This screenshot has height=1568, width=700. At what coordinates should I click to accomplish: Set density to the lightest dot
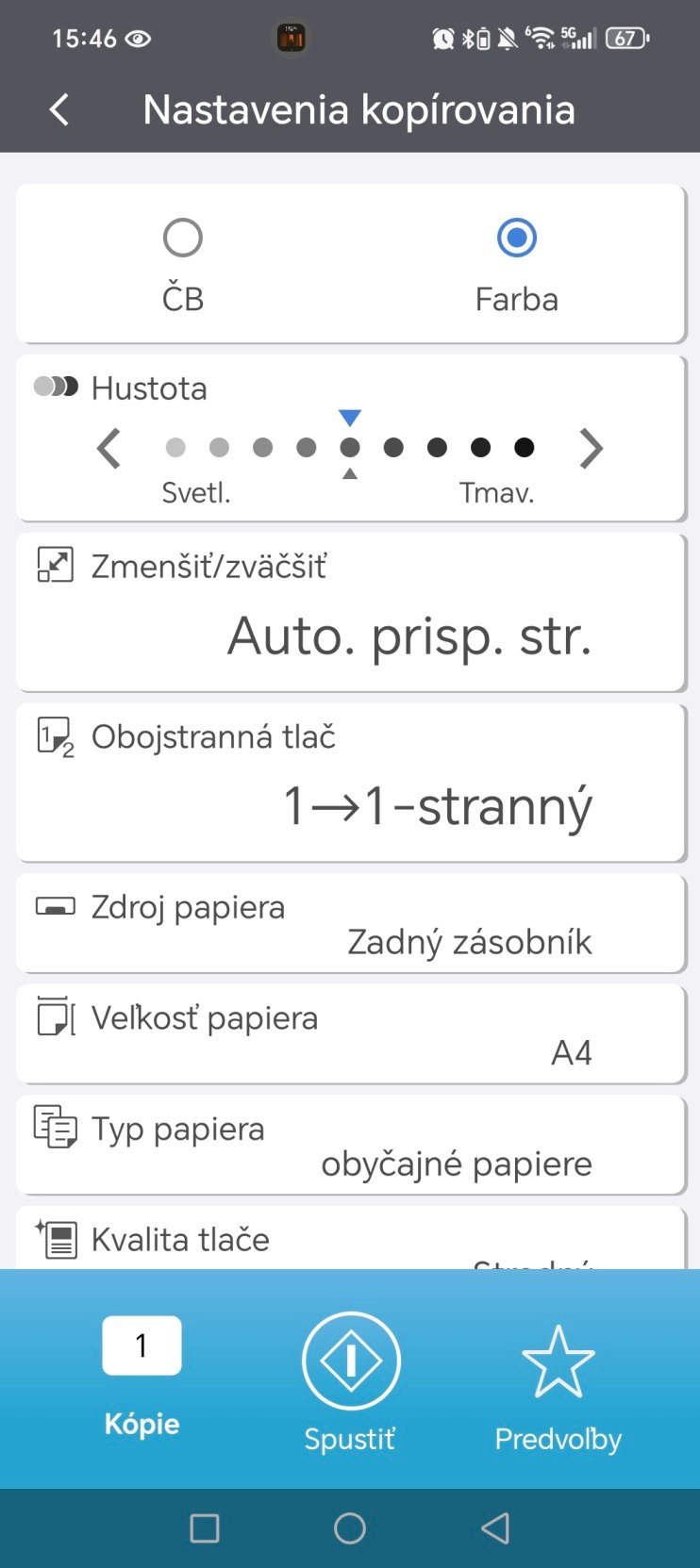click(x=175, y=448)
